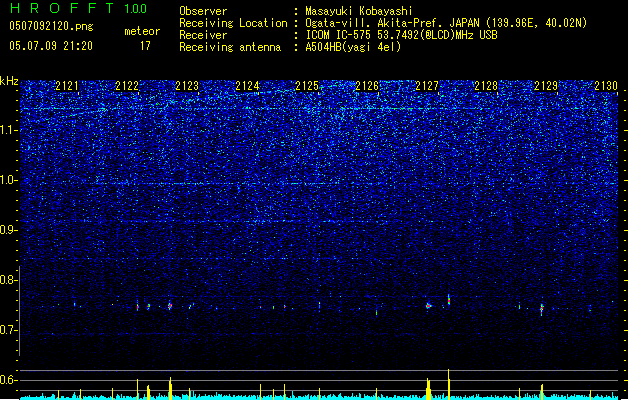The width and height of the screenshot is (629, 400).
Task: Click antenna value A504HB(yagi 4el)
Action: click(353, 47)
